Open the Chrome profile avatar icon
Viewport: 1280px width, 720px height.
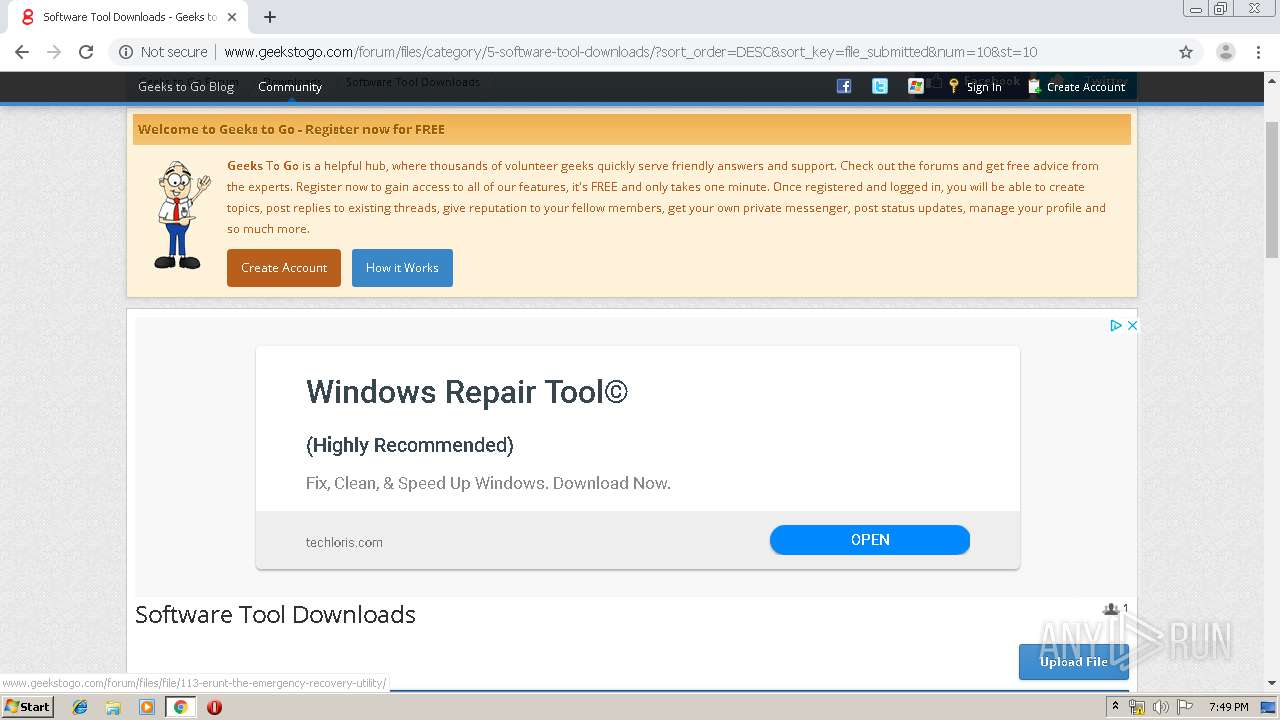tap(1225, 52)
